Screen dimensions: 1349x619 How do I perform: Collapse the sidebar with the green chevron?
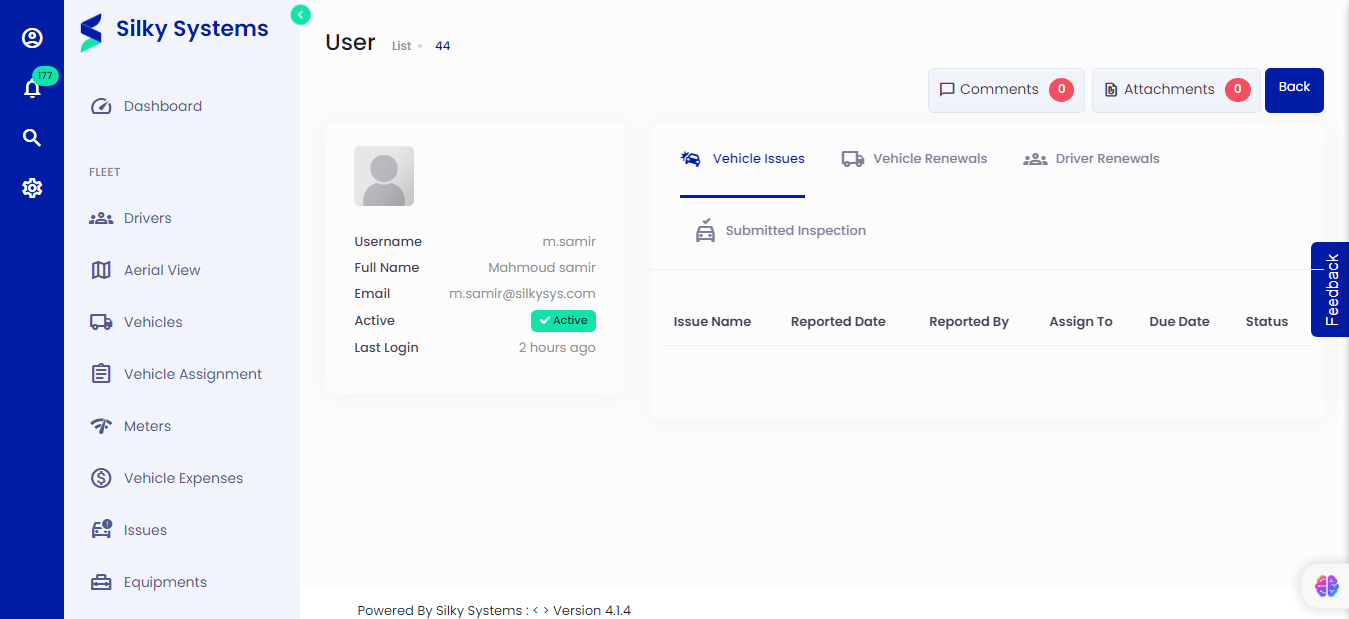[300, 15]
